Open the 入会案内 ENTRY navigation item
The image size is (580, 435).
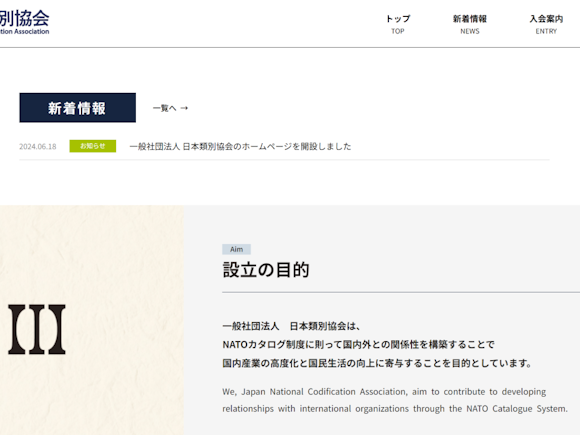[x=546, y=24]
